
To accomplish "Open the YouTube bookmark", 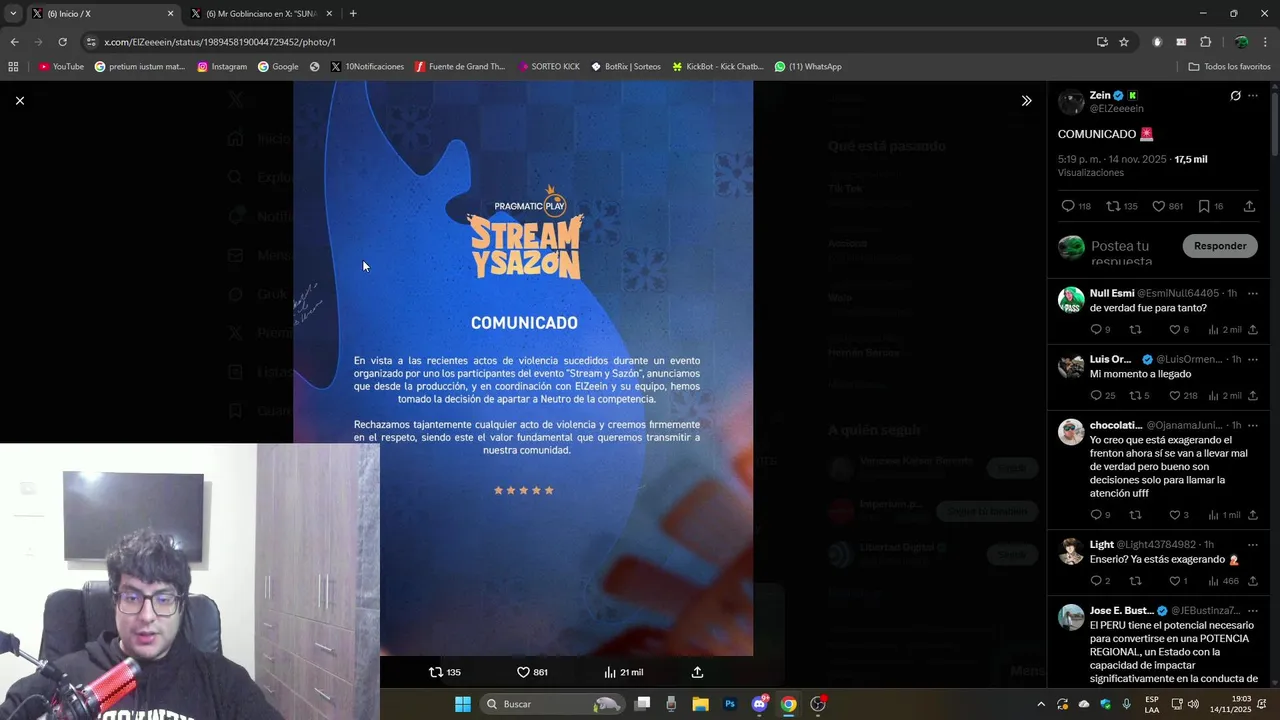I will click(x=61, y=66).
